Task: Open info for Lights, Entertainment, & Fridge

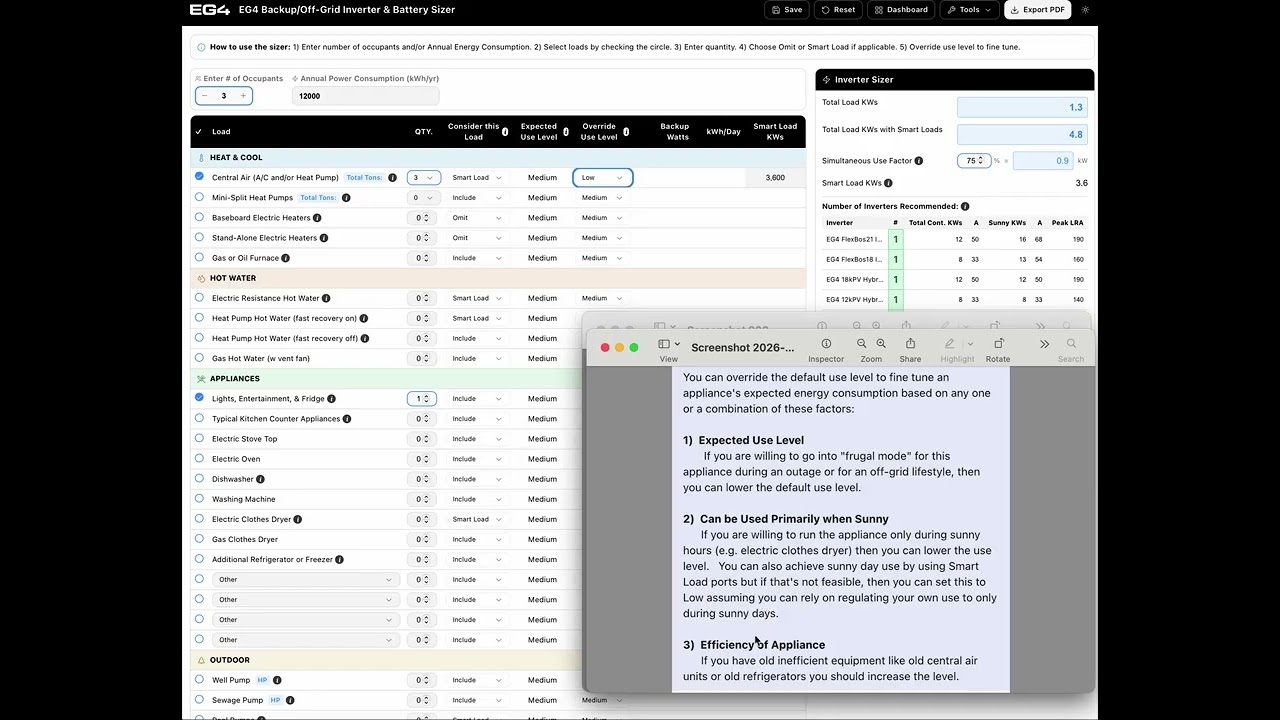Action: pos(331,399)
